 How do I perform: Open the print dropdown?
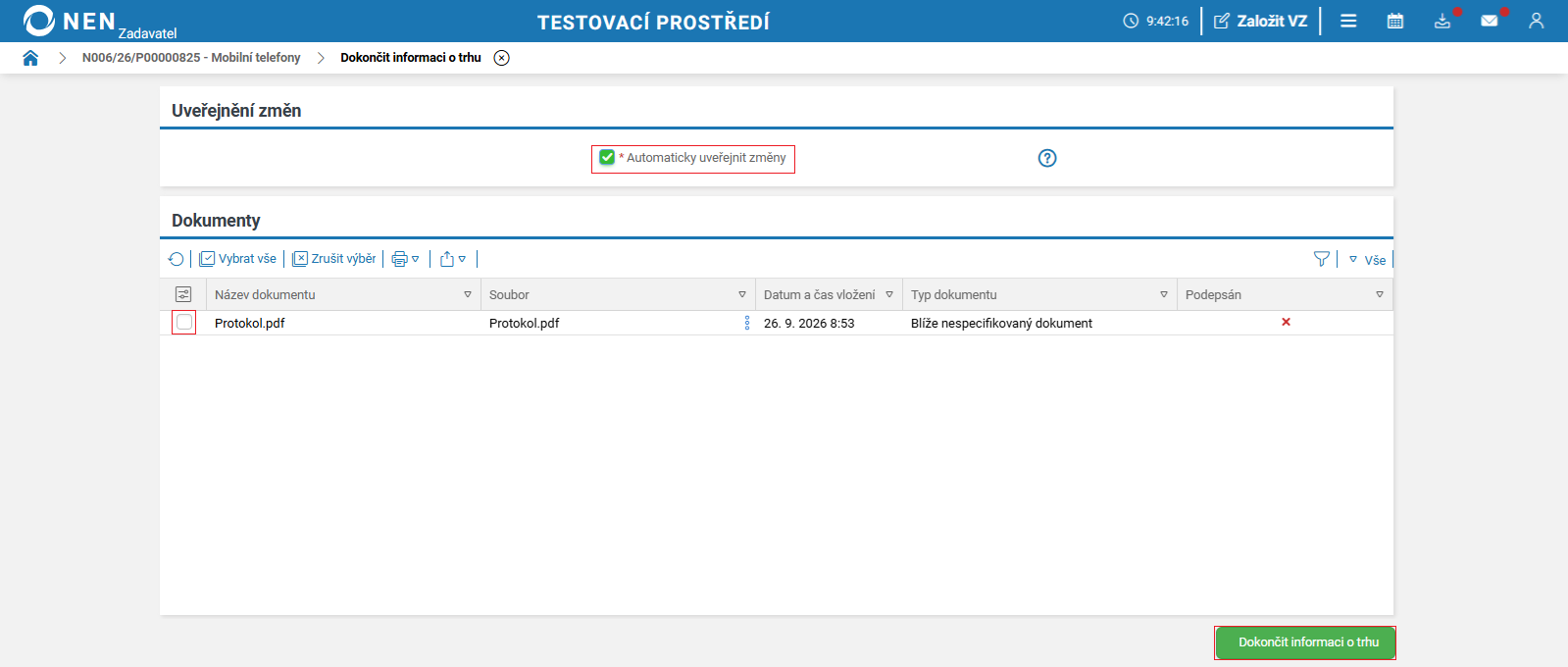click(x=405, y=259)
